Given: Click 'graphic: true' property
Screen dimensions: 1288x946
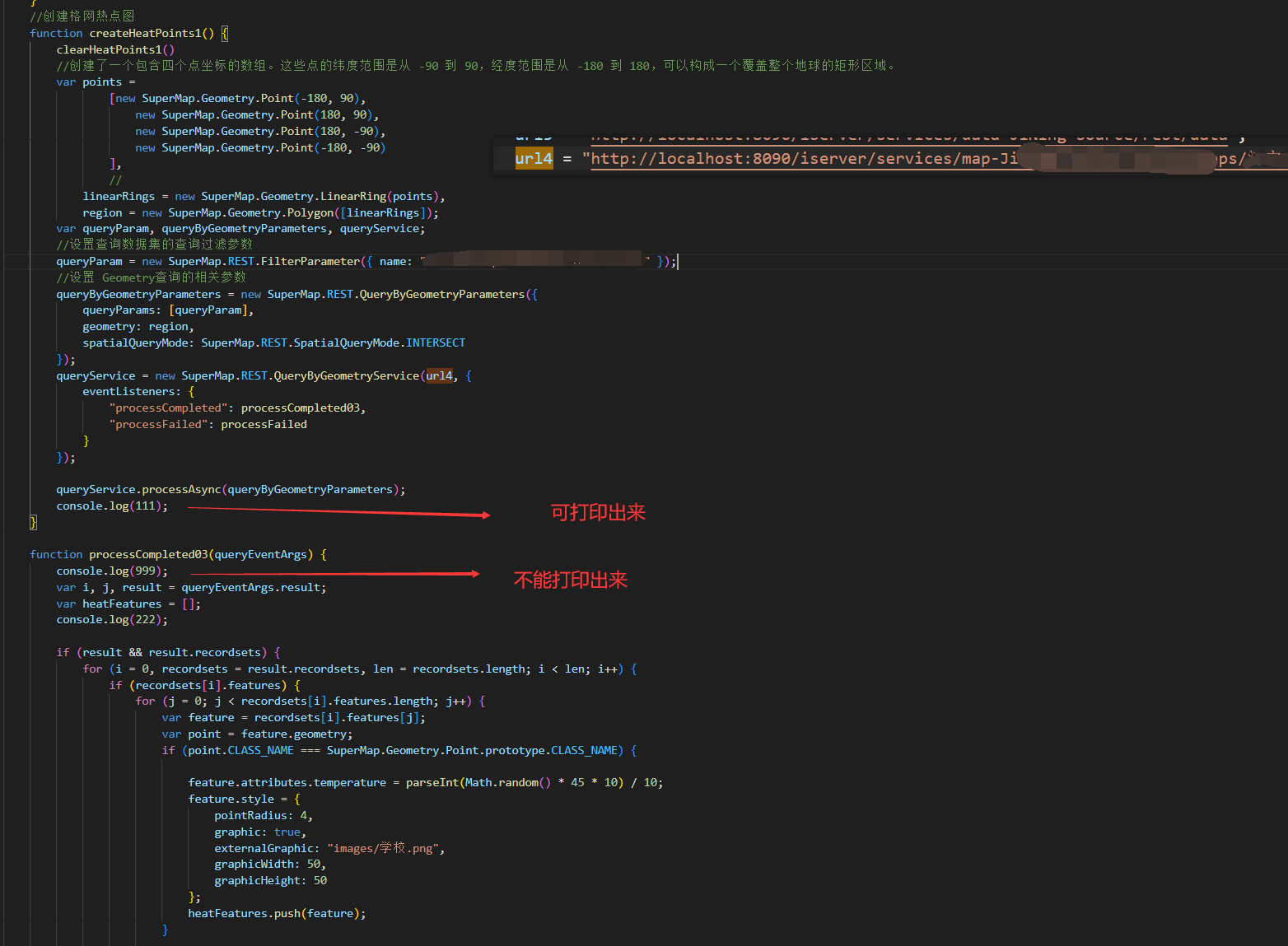Looking at the screenshot, I should point(260,832).
